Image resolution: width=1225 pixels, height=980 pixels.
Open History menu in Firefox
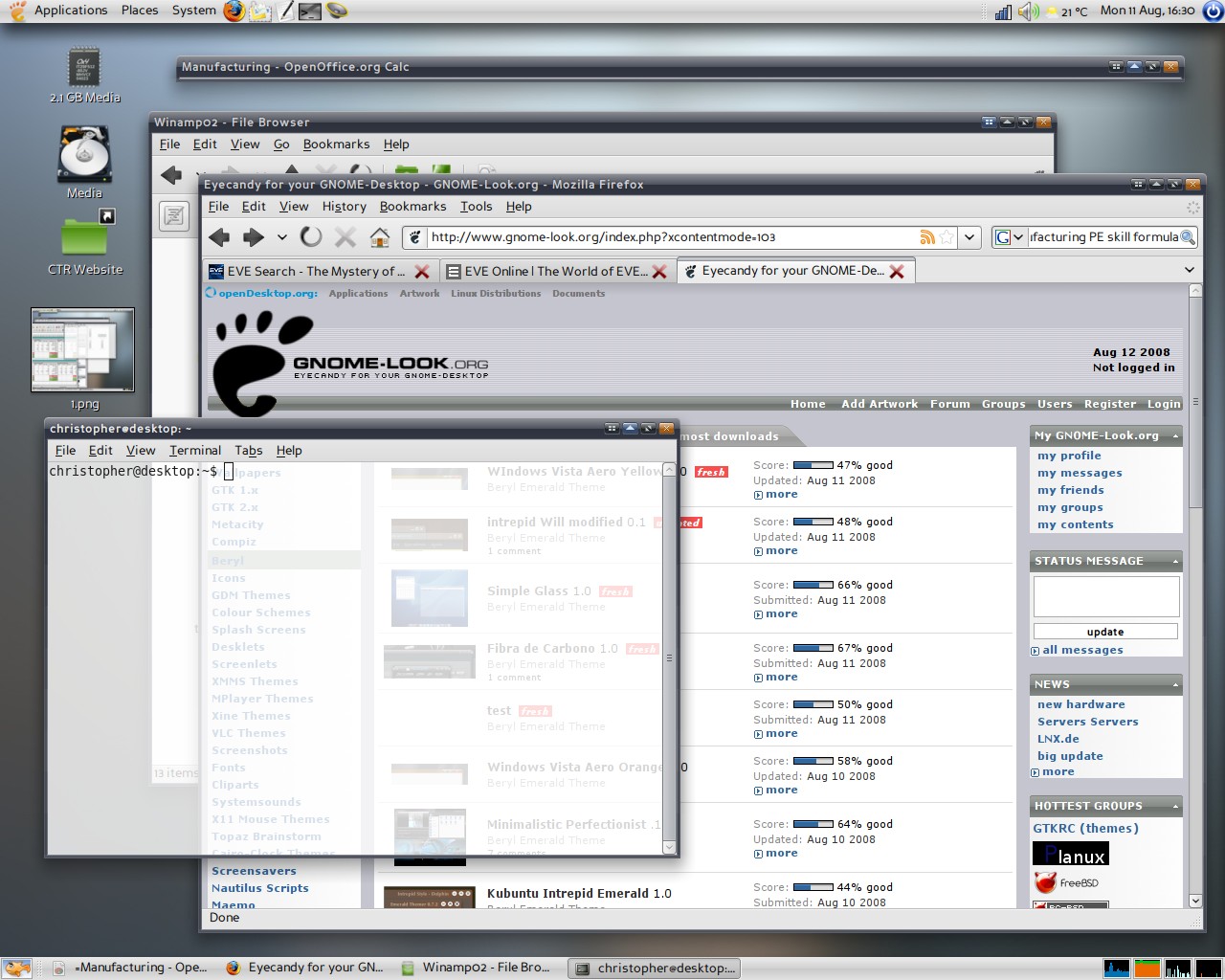click(x=345, y=207)
